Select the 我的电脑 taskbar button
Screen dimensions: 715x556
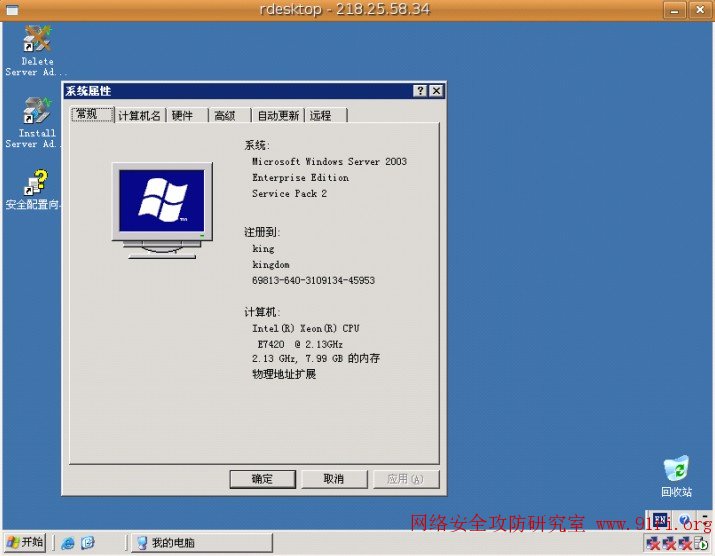tap(202, 543)
